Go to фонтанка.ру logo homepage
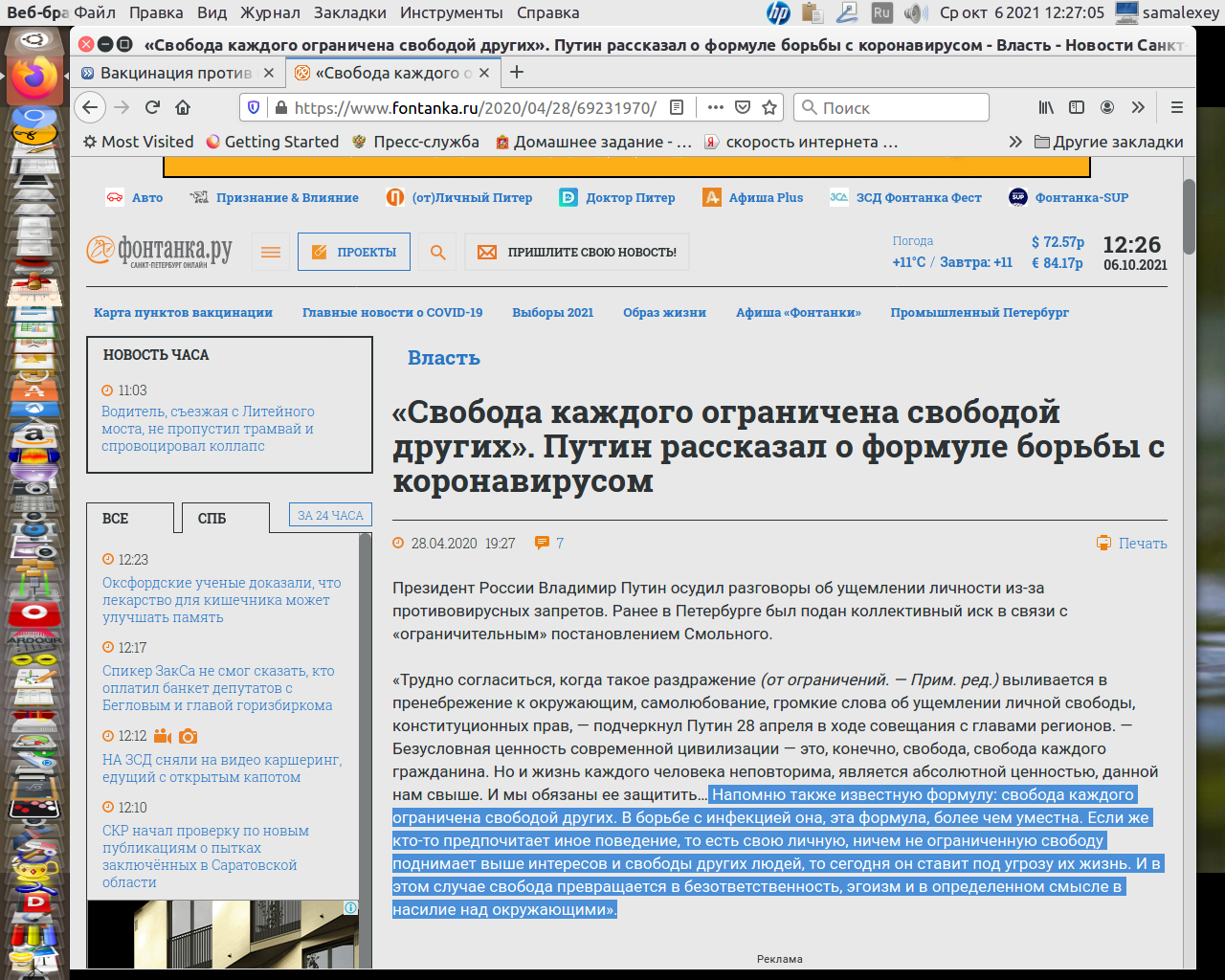 click(160, 252)
